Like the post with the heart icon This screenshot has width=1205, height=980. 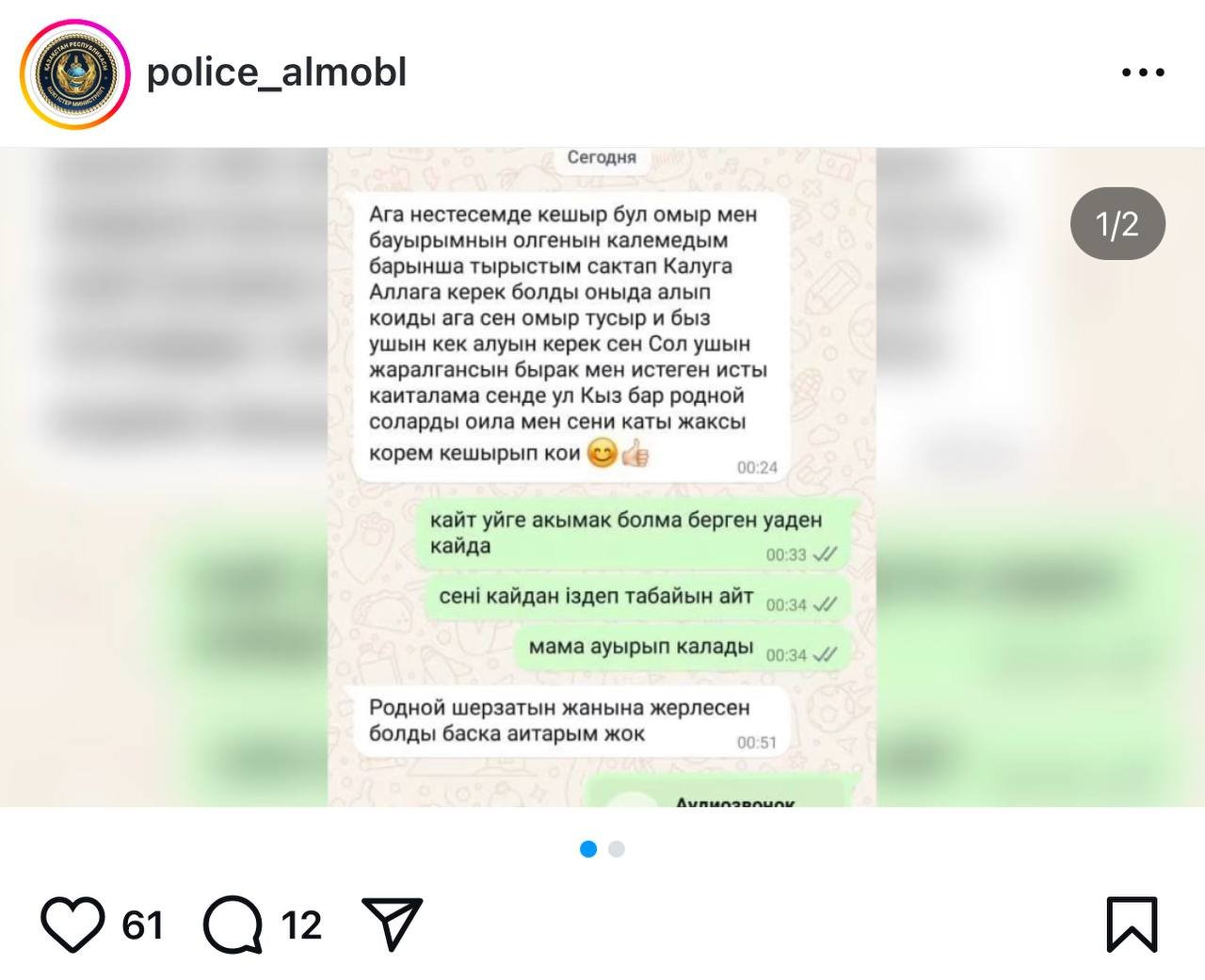(72, 924)
